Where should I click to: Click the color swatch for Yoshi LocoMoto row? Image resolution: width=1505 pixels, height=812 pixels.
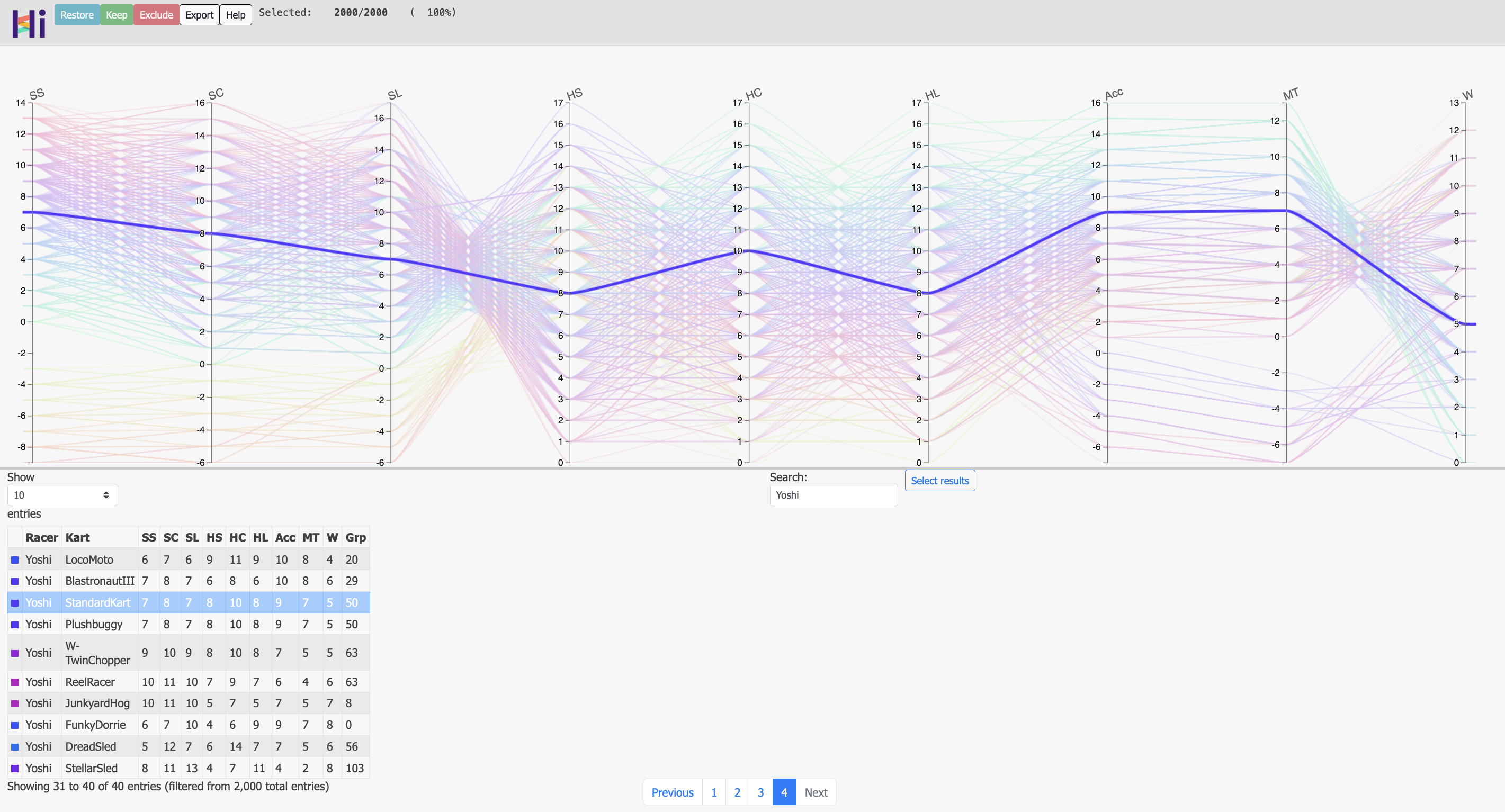tap(15, 560)
